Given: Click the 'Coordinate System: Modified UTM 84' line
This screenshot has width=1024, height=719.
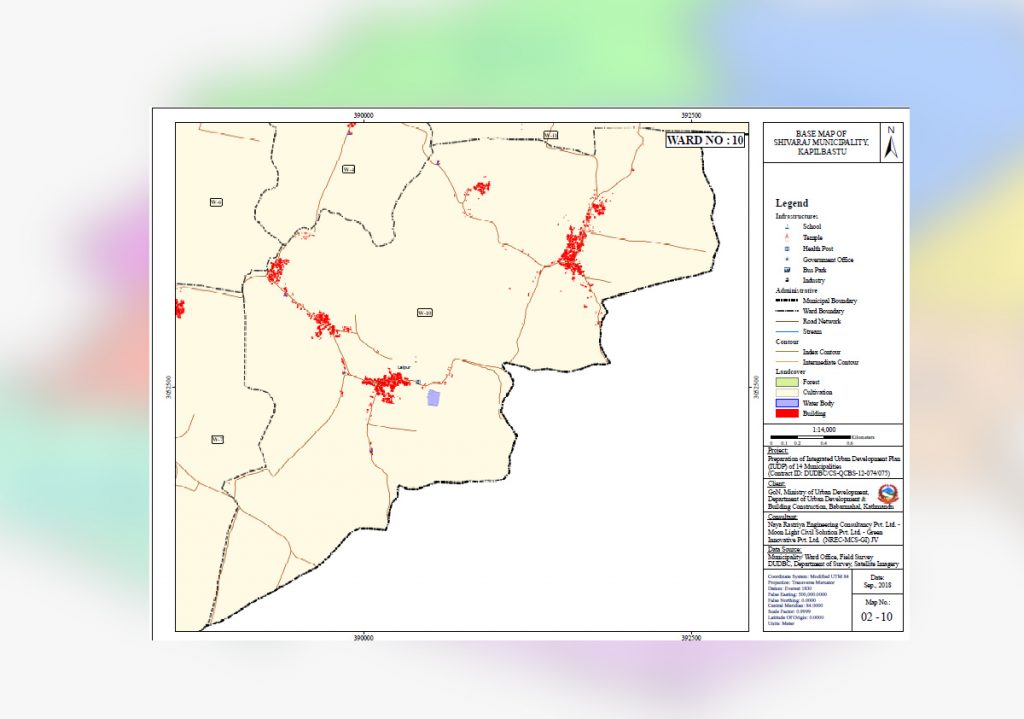Looking at the screenshot, I should coord(808,577).
